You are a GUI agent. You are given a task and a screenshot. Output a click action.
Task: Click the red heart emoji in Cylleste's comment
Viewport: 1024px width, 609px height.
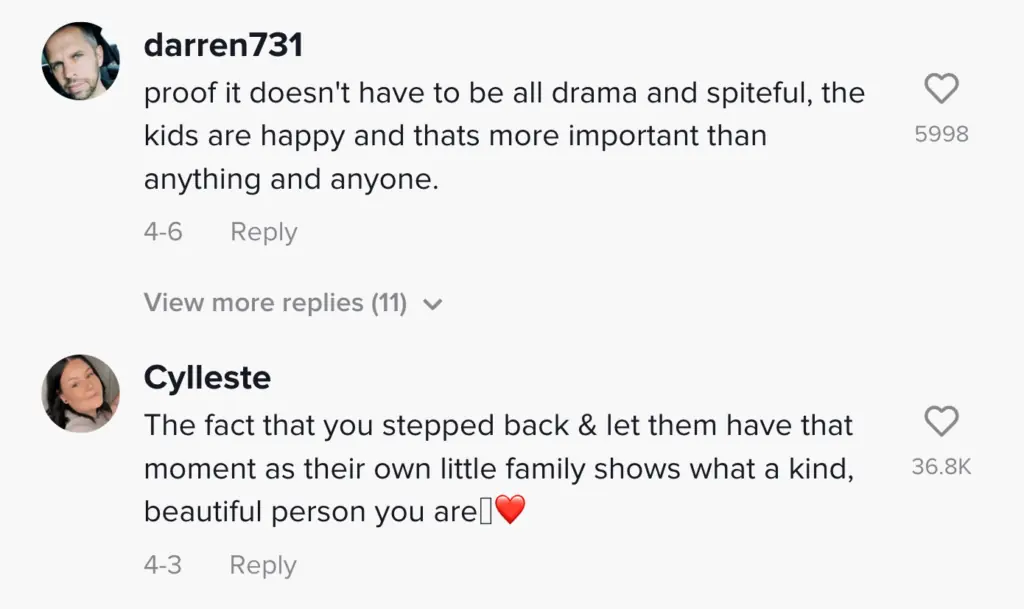click(510, 512)
